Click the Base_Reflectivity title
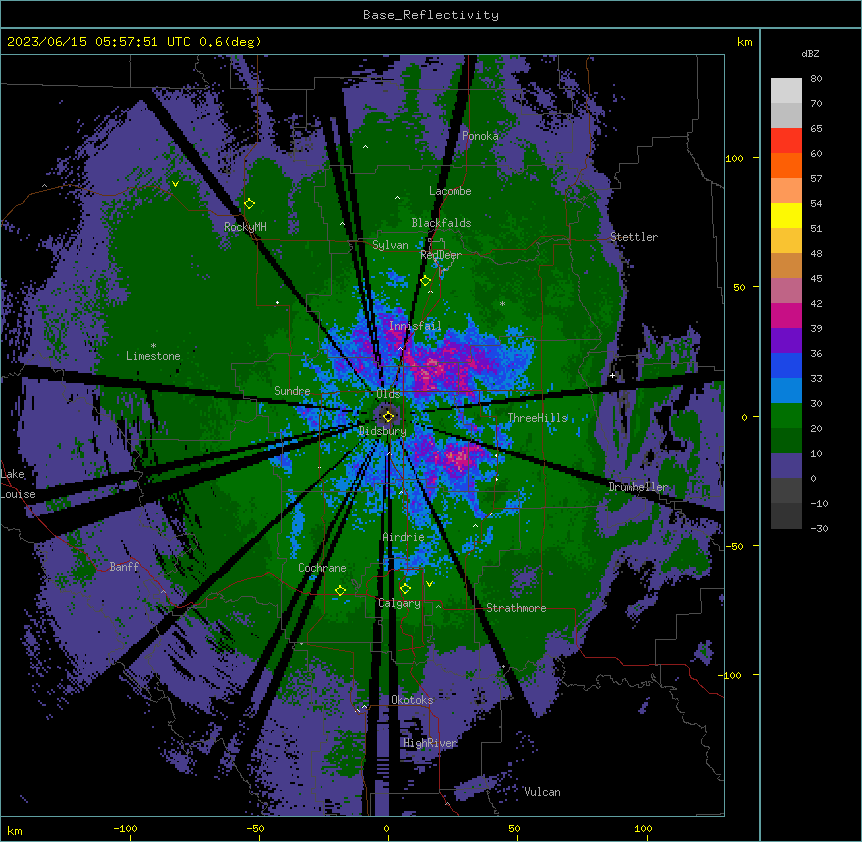The height and width of the screenshot is (842, 862). (431, 15)
